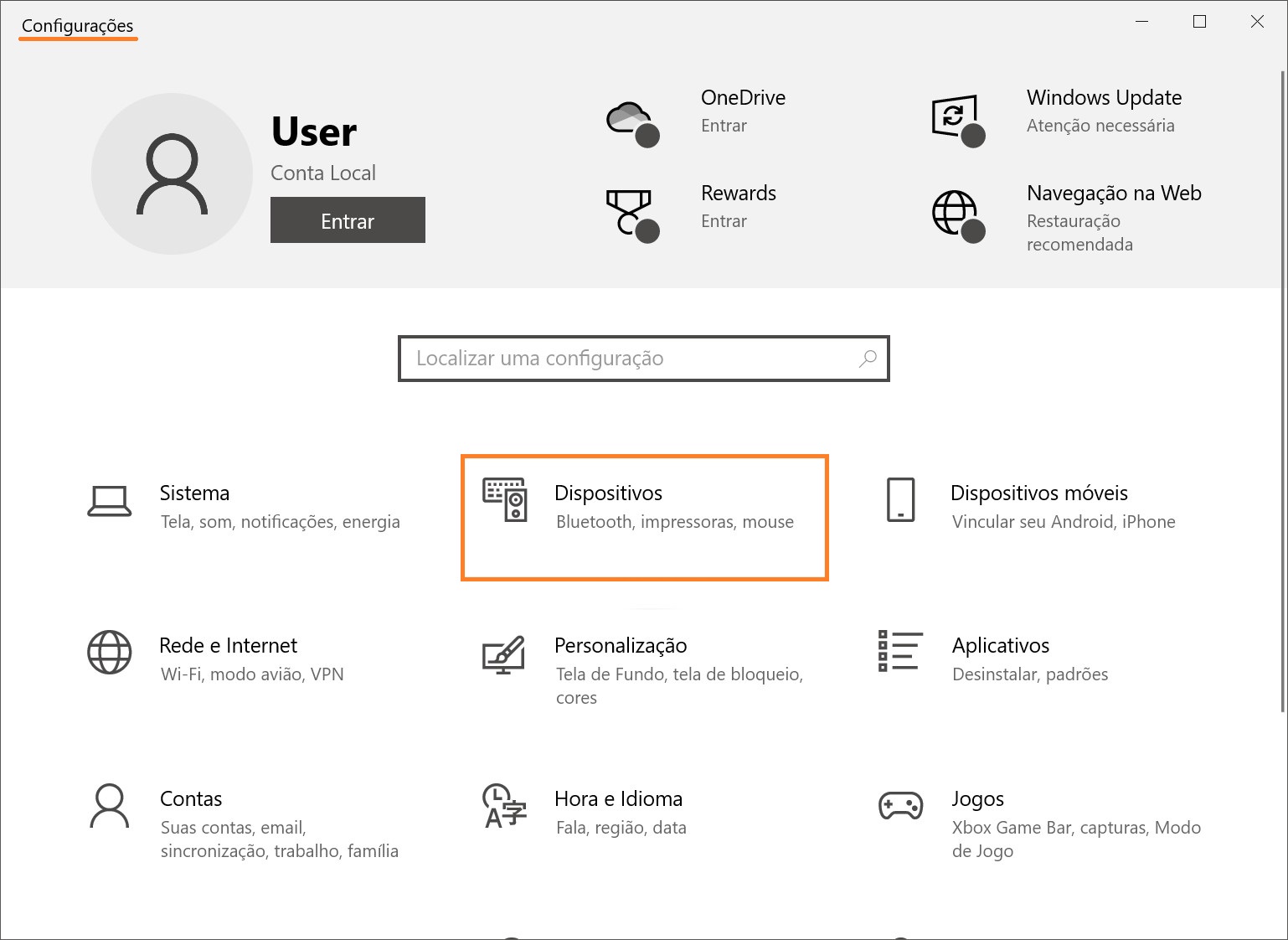
Task: Open the Contas person icon
Action: (x=110, y=806)
